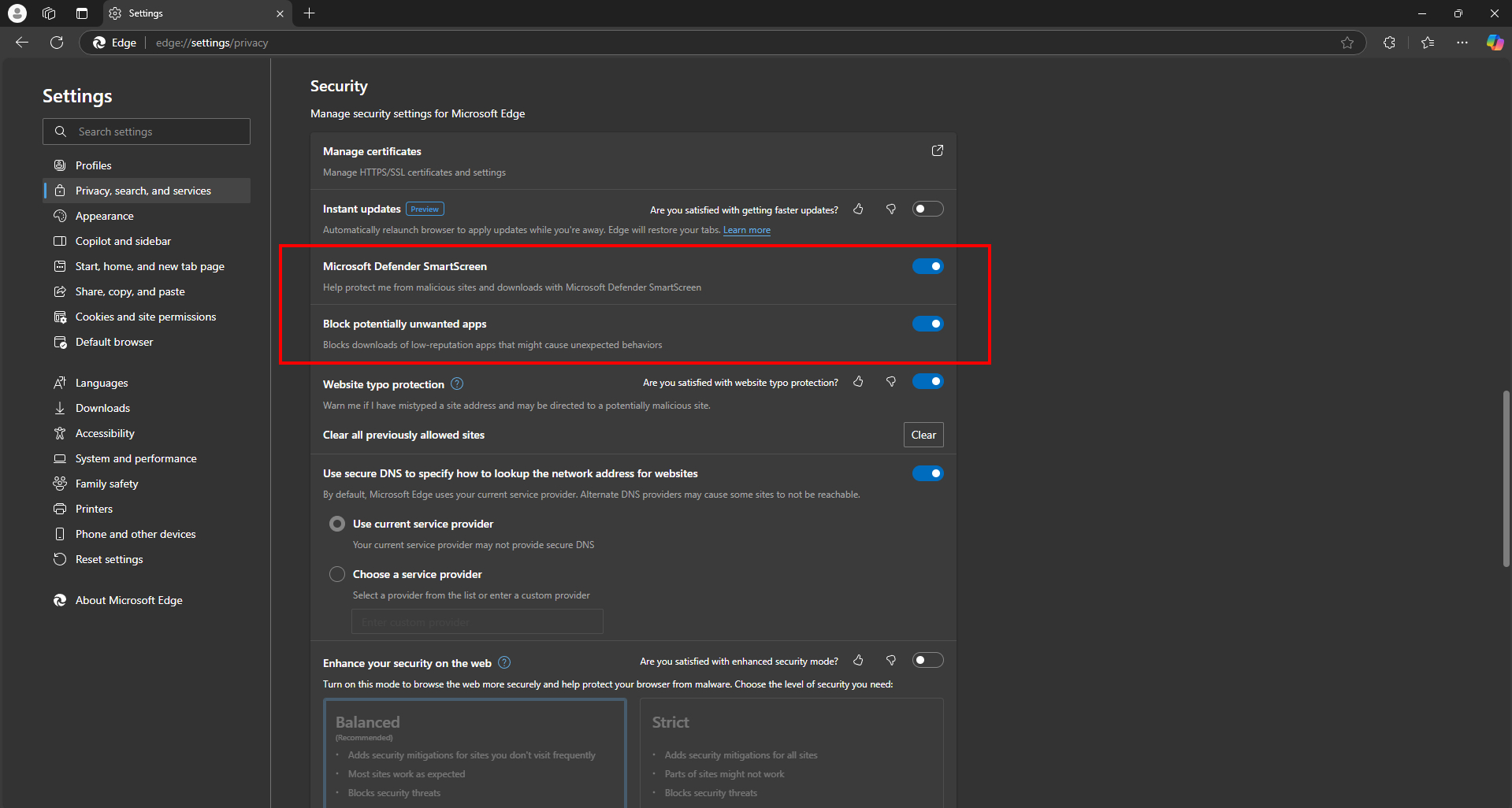Screen dimensions: 1512x808
Task: Choose the Balanced security card
Action: 475,753
